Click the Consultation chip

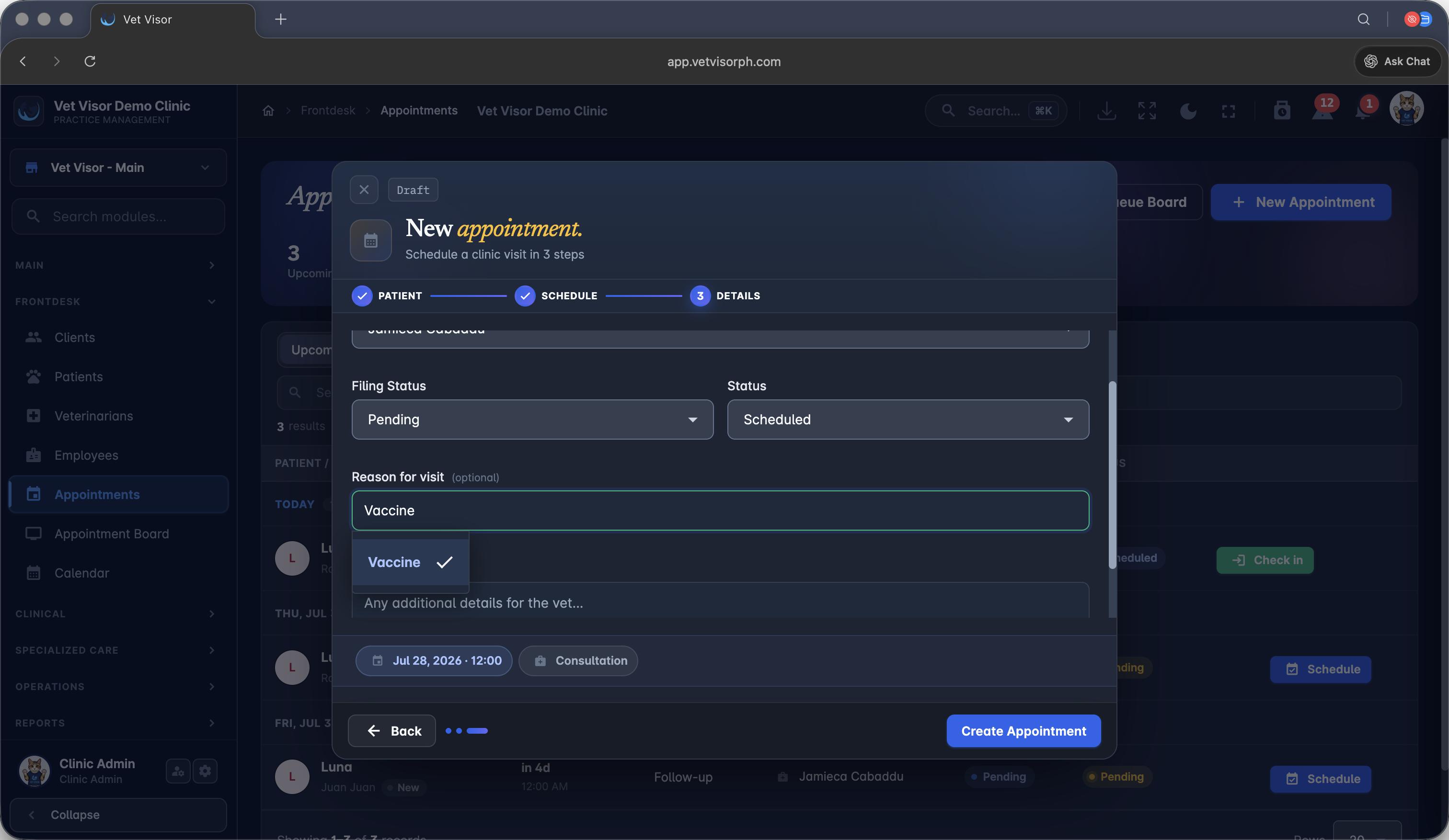[x=578, y=661]
